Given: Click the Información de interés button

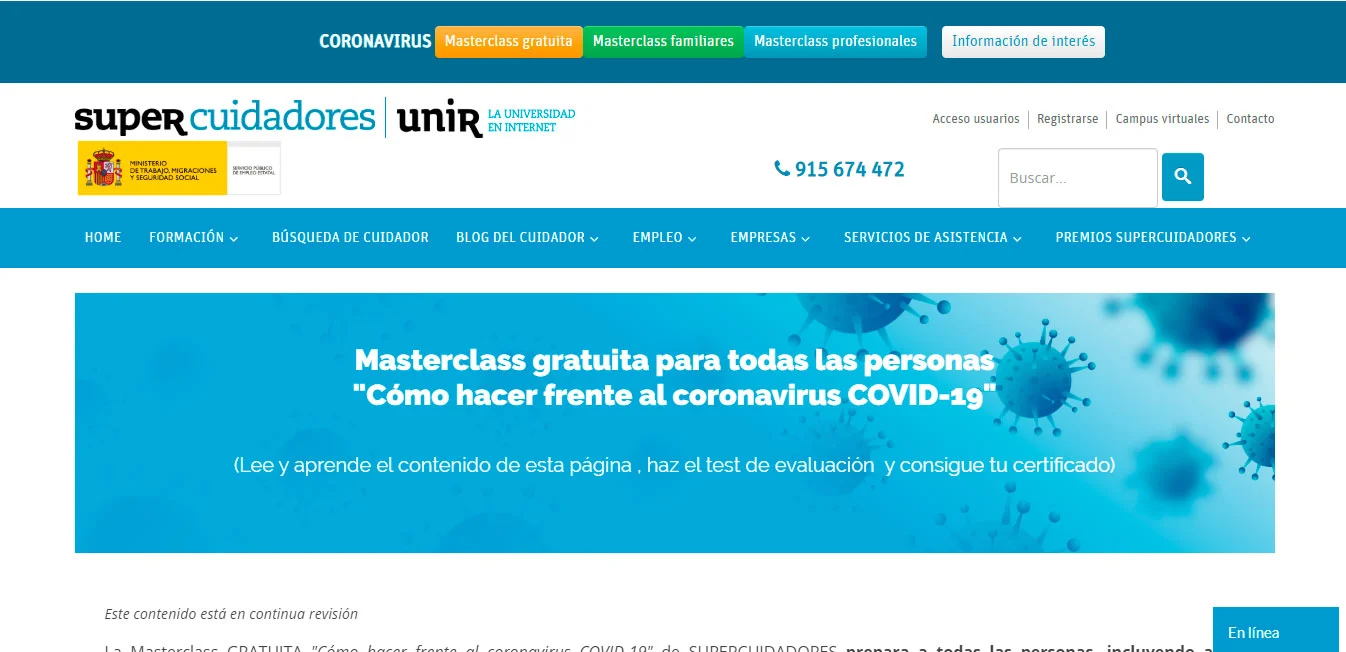Looking at the screenshot, I should pos(1023,42).
